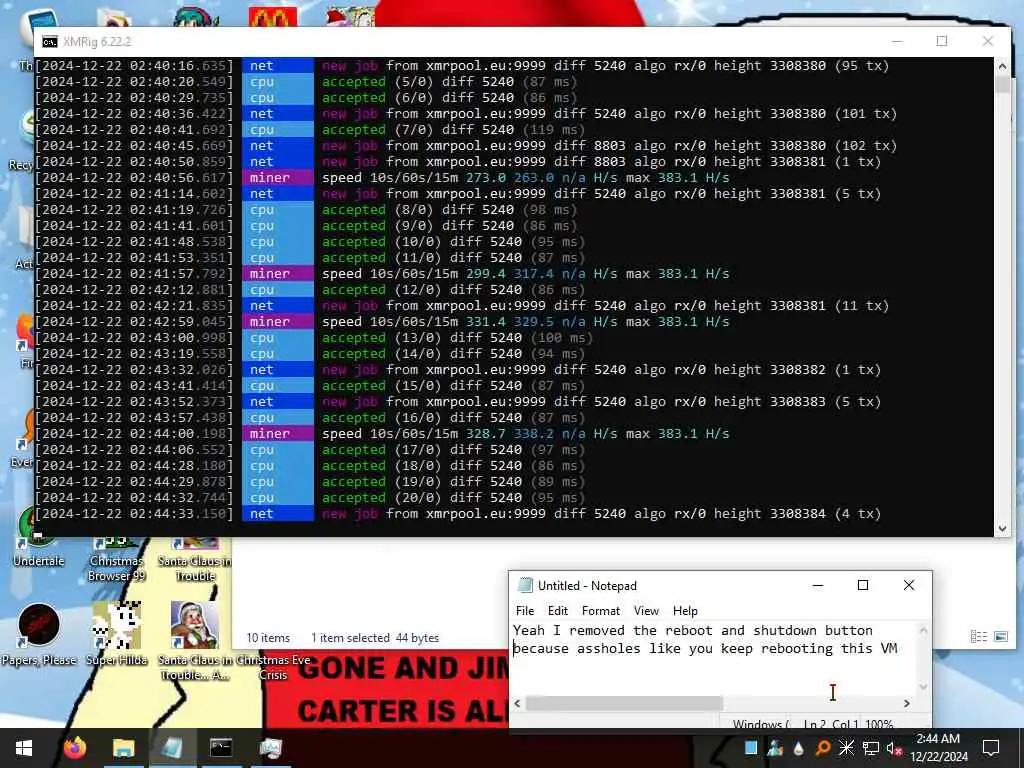Viewport: 1024px width, 768px height.
Task: Click Notepad horizontal scrollbar left arrow
Action: point(518,703)
